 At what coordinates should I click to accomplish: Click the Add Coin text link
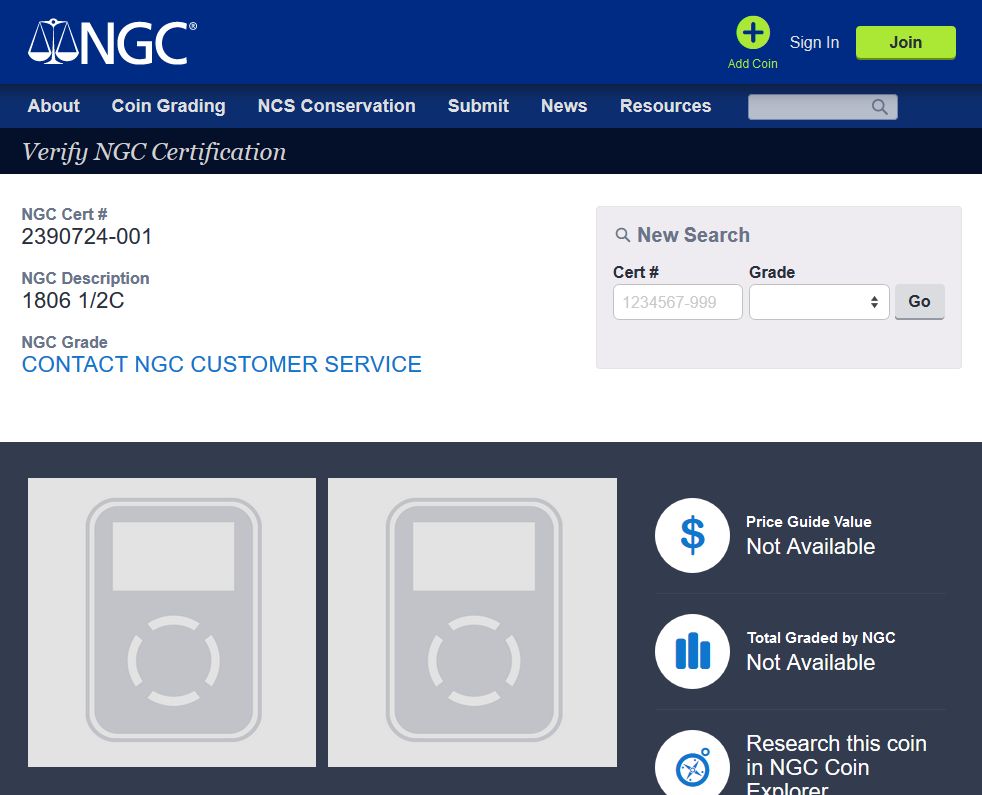[x=753, y=64]
